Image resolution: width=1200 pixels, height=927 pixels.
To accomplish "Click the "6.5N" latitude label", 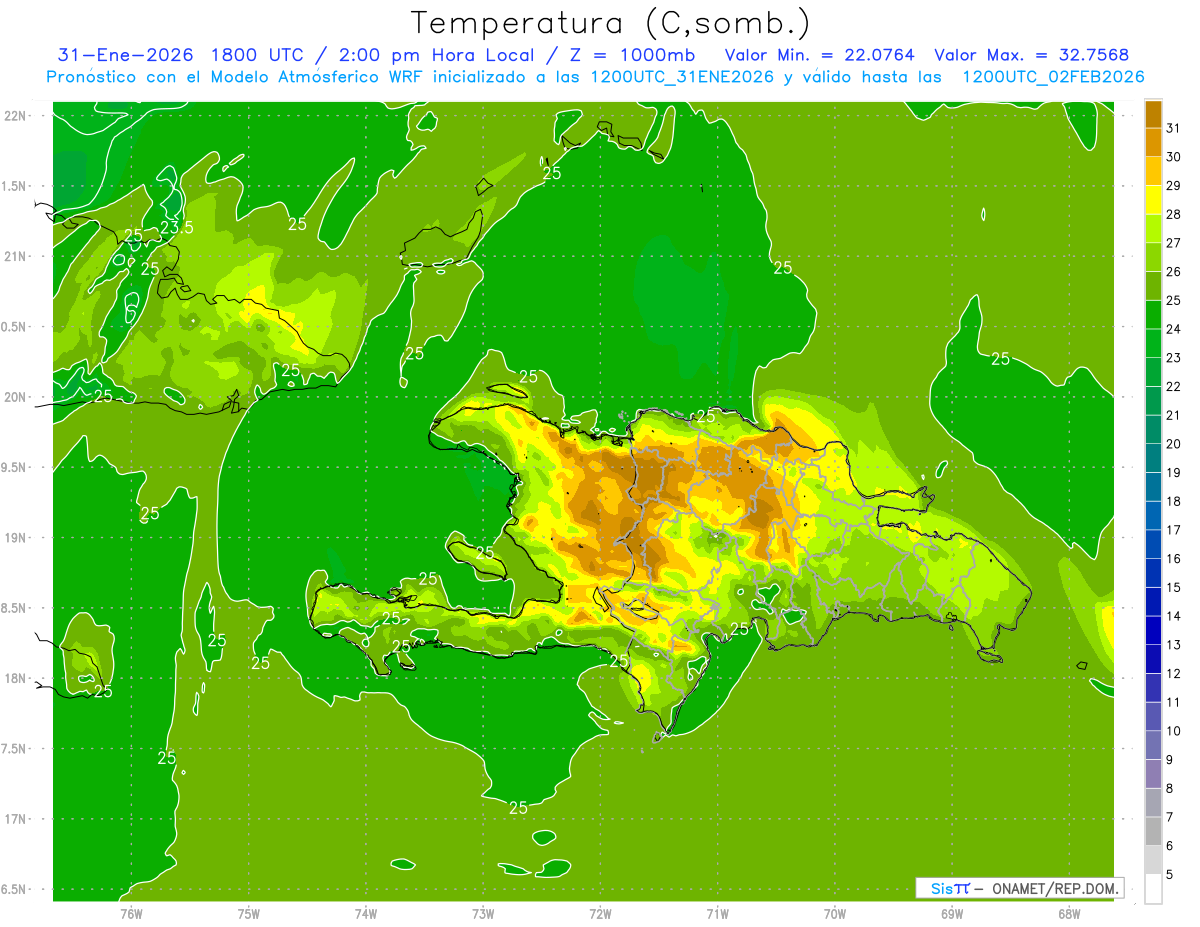I will coord(14,889).
